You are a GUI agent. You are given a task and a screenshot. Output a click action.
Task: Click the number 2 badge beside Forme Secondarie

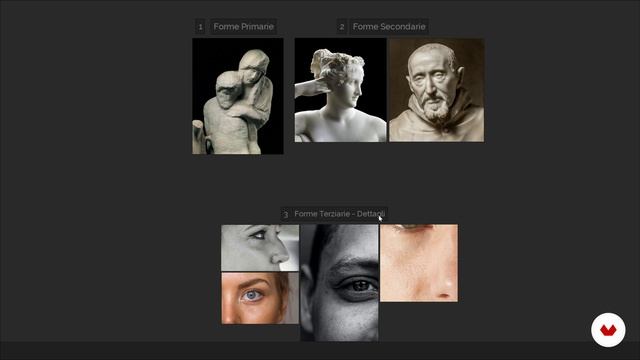342,27
